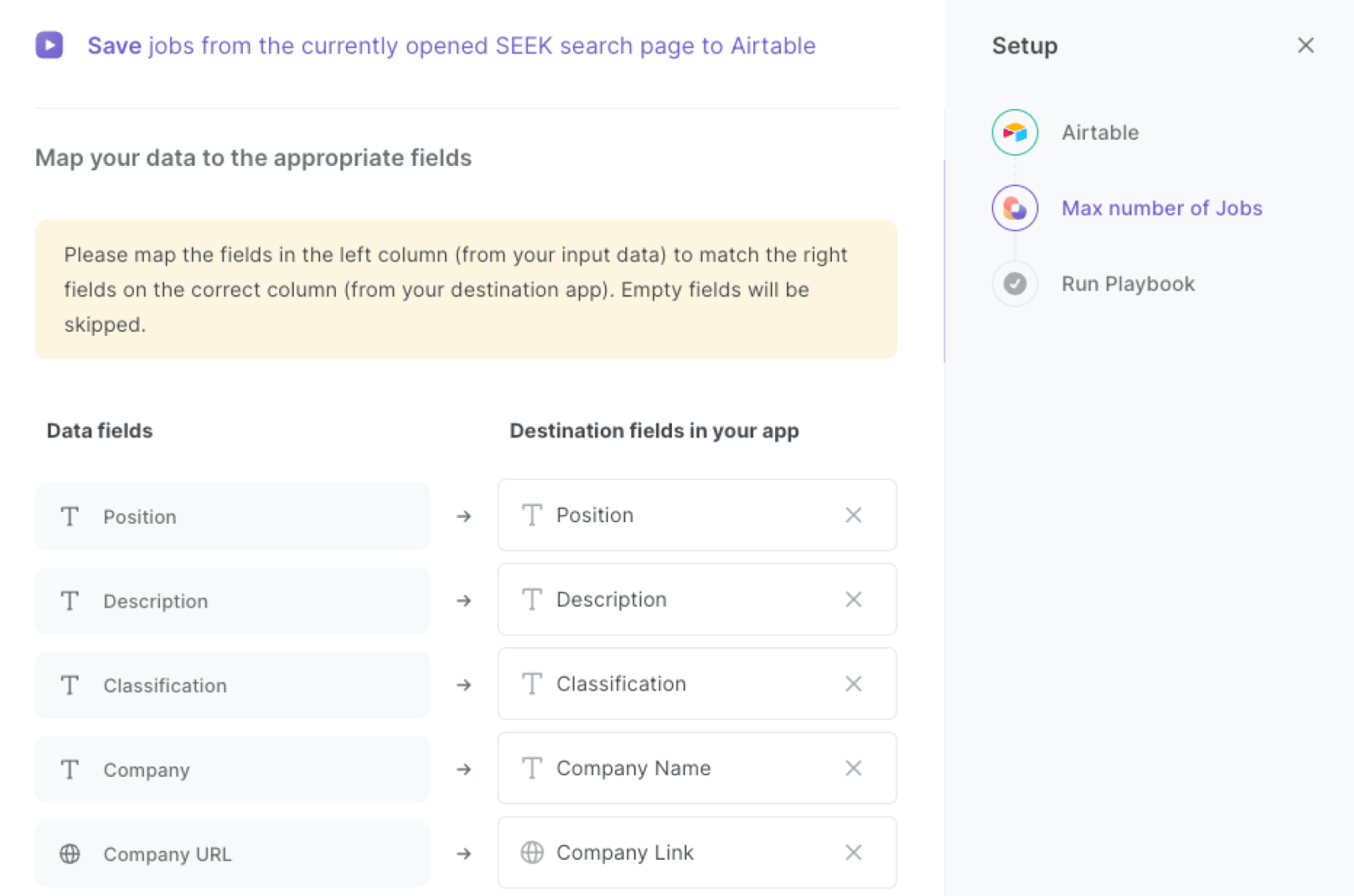
Task: Click the Description data field
Action: 233,601
